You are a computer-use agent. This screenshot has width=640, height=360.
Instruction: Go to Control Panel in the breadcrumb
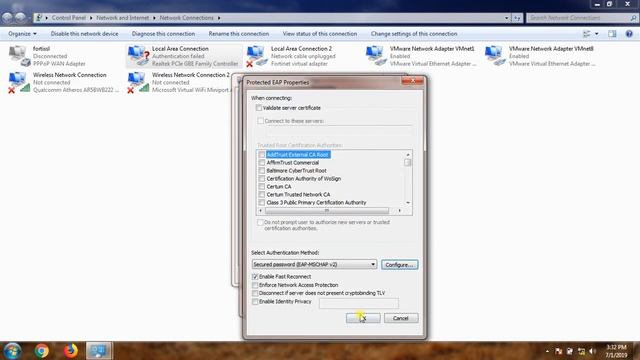69,18
